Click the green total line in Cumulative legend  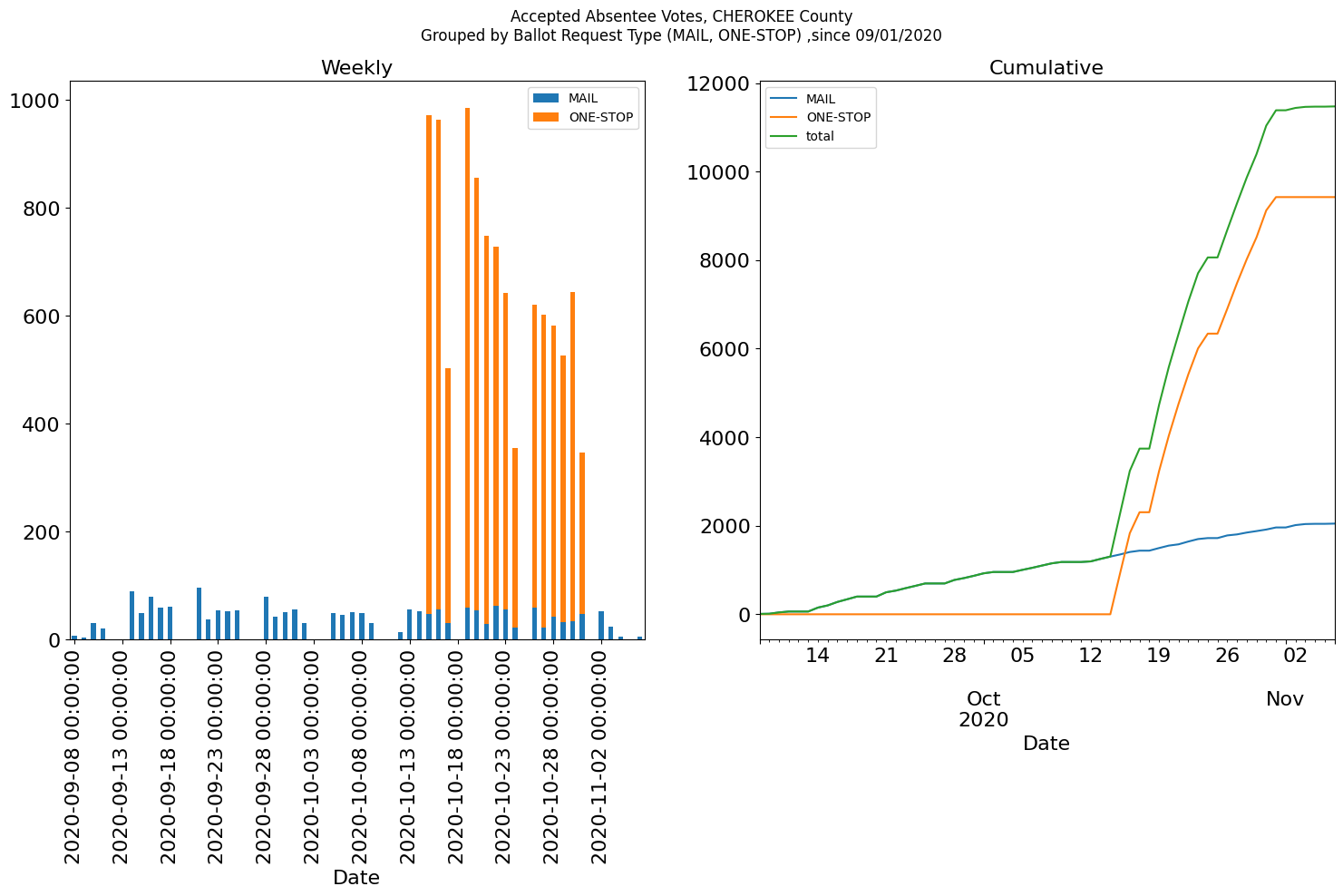pyautogui.click(x=784, y=136)
